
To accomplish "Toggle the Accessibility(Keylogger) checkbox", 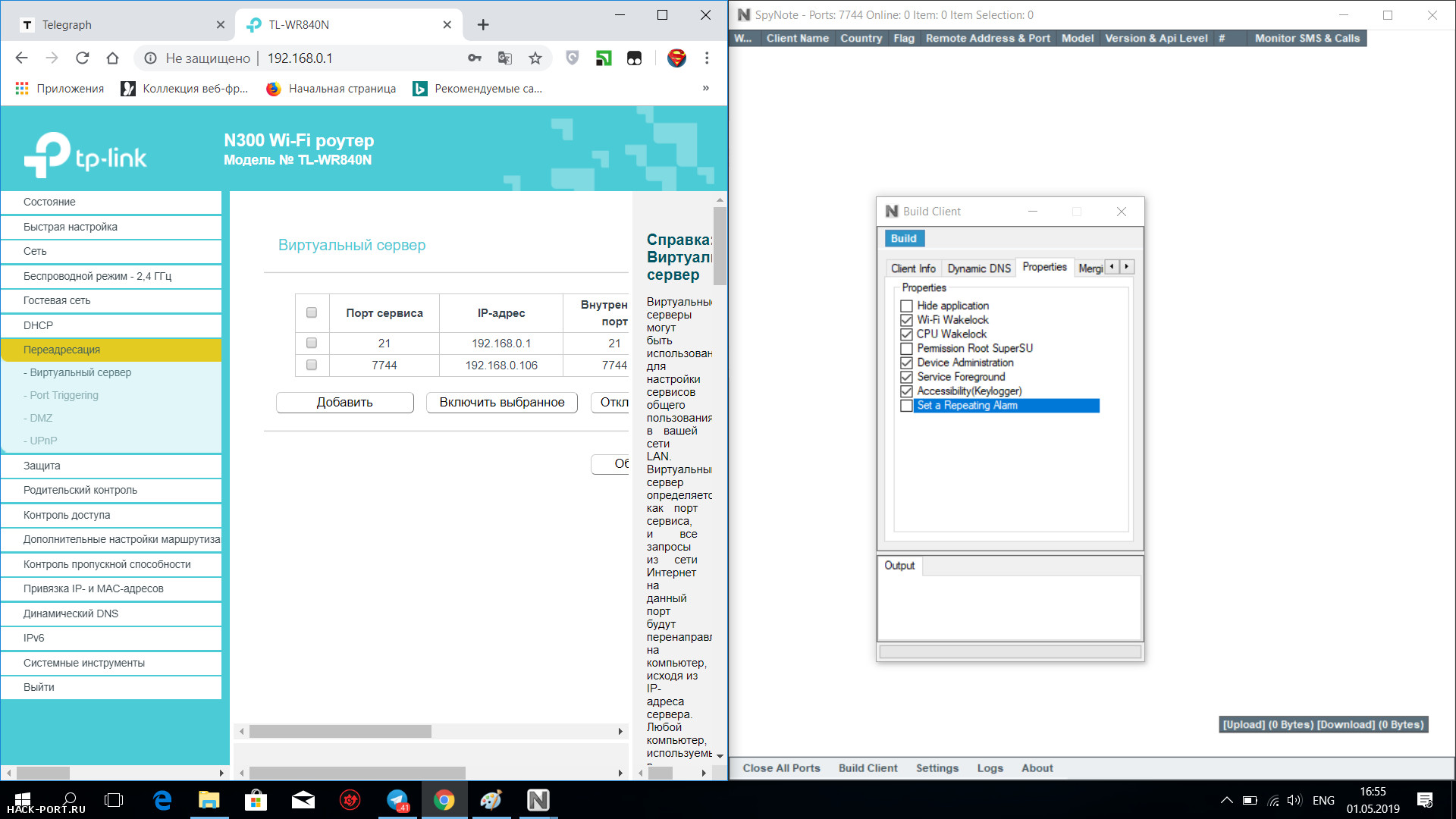I will (x=906, y=391).
